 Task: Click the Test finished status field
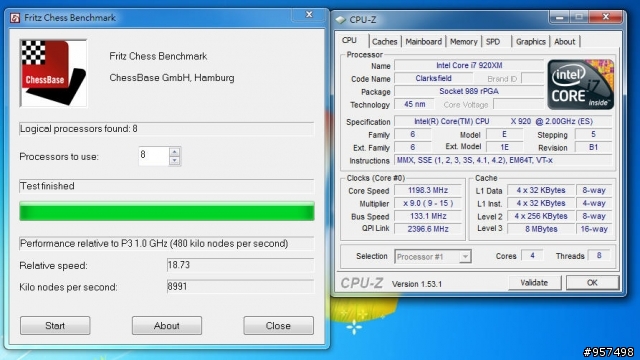coord(167,186)
